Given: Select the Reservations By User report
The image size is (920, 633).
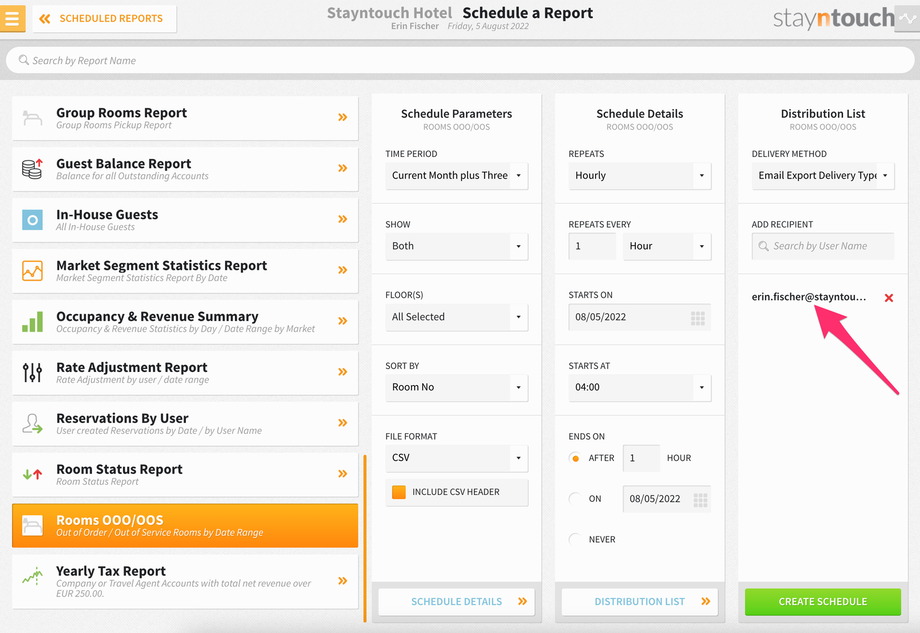Looking at the screenshot, I should pos(185,424).
